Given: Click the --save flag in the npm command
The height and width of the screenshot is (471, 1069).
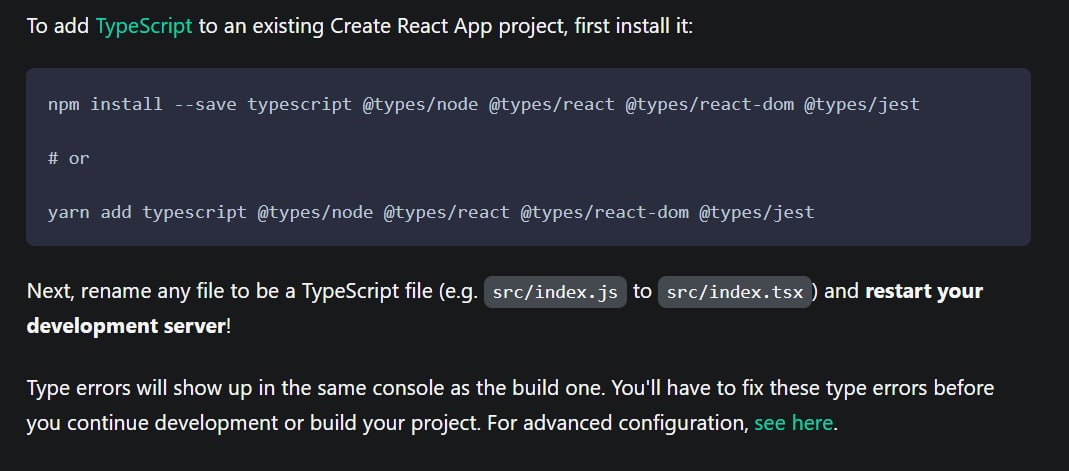Looking at the screenshot, I should (204, 104).
